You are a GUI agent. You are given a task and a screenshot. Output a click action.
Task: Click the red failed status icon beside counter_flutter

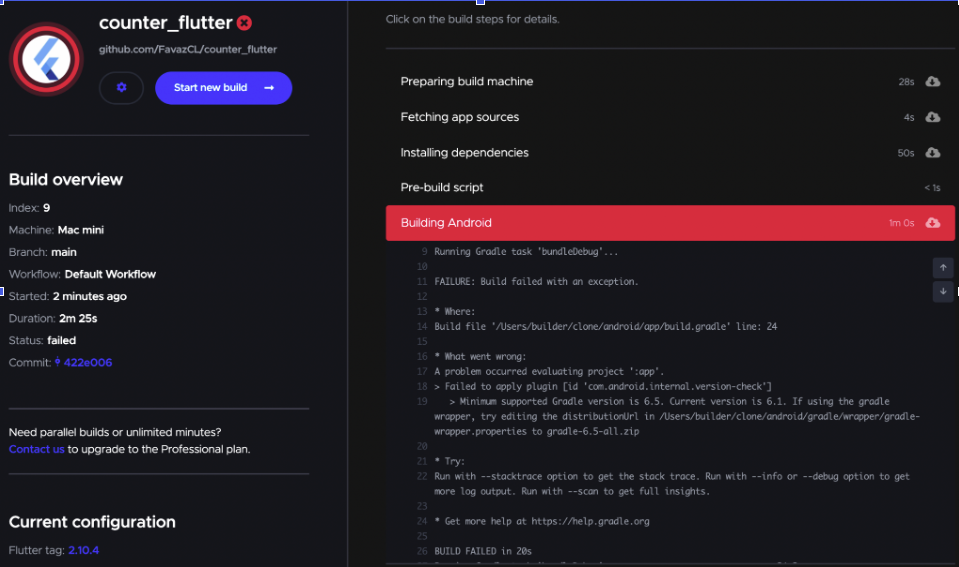245,23
